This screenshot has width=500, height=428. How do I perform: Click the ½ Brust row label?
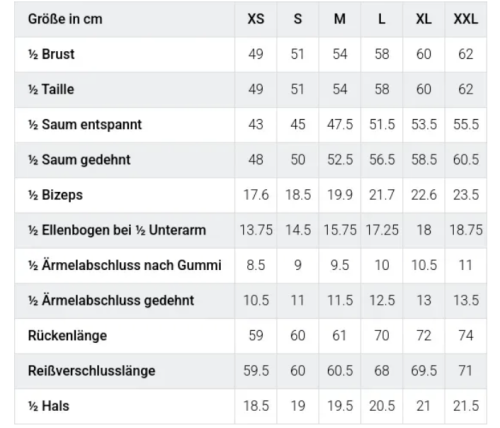[51, 54]
